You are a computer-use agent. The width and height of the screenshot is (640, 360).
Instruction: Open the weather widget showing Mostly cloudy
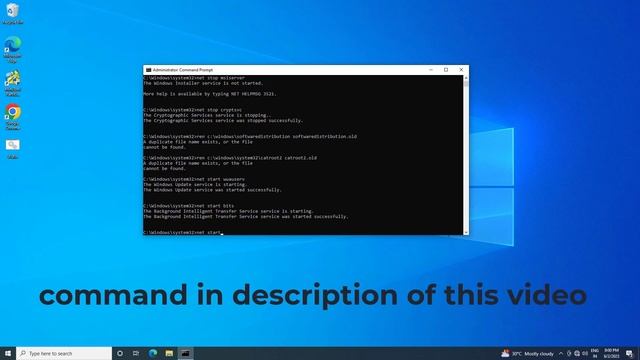[x=527, y=353]
